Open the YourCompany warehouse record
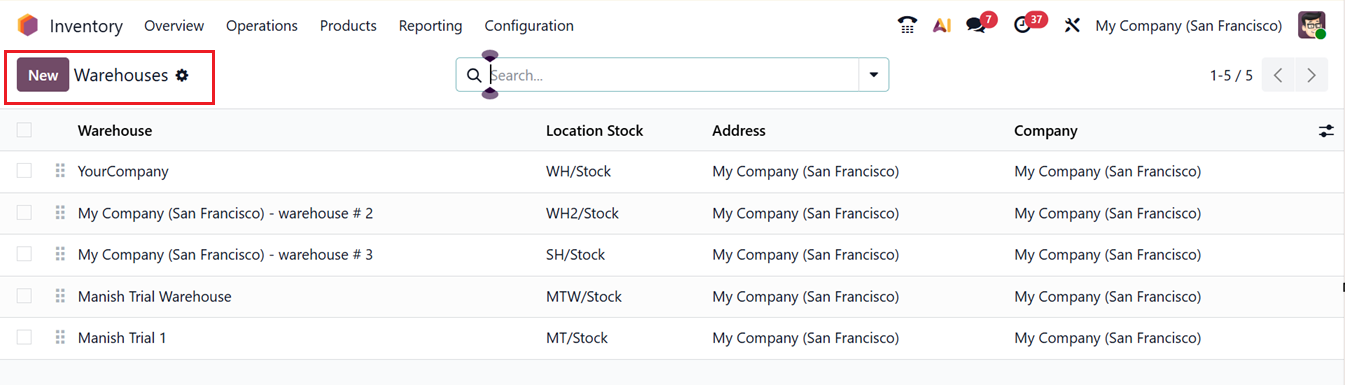 [x=123, y=171]
